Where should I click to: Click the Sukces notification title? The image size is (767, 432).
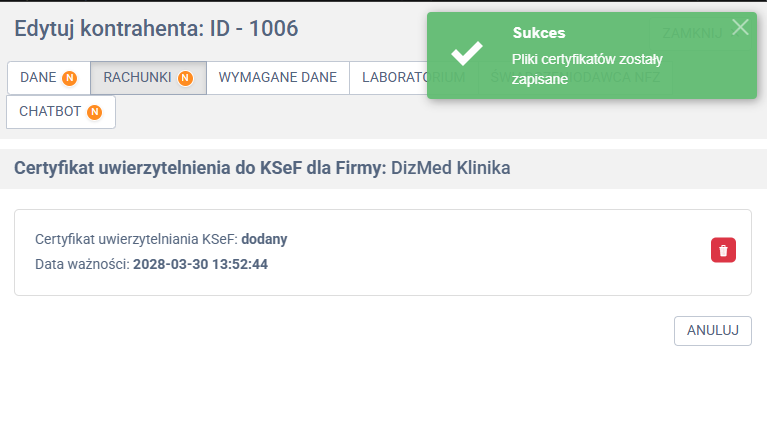[539, 33]
